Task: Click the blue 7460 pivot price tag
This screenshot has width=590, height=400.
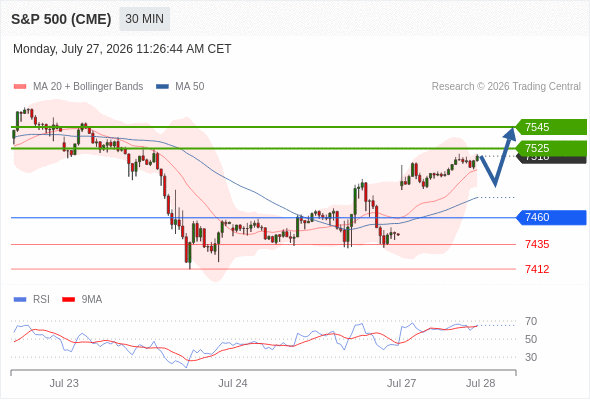Action: point(551,217)
